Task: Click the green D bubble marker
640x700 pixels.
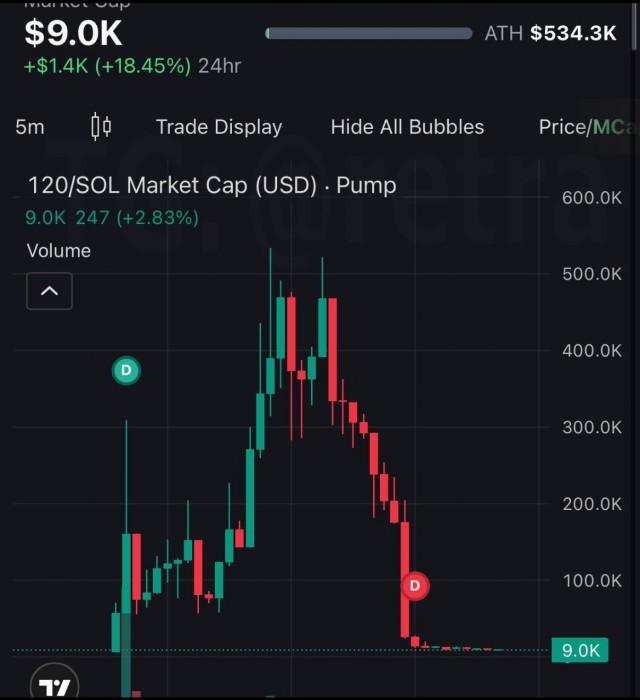Action: click(126, 371)
